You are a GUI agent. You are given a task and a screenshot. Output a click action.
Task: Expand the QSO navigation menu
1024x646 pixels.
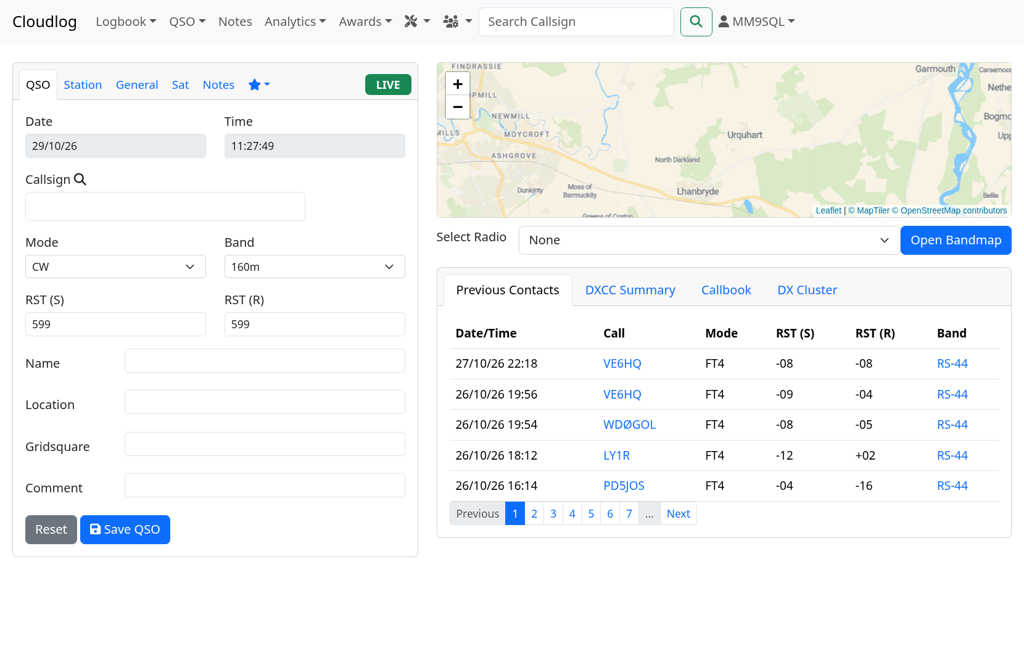(x=187, y=22)
